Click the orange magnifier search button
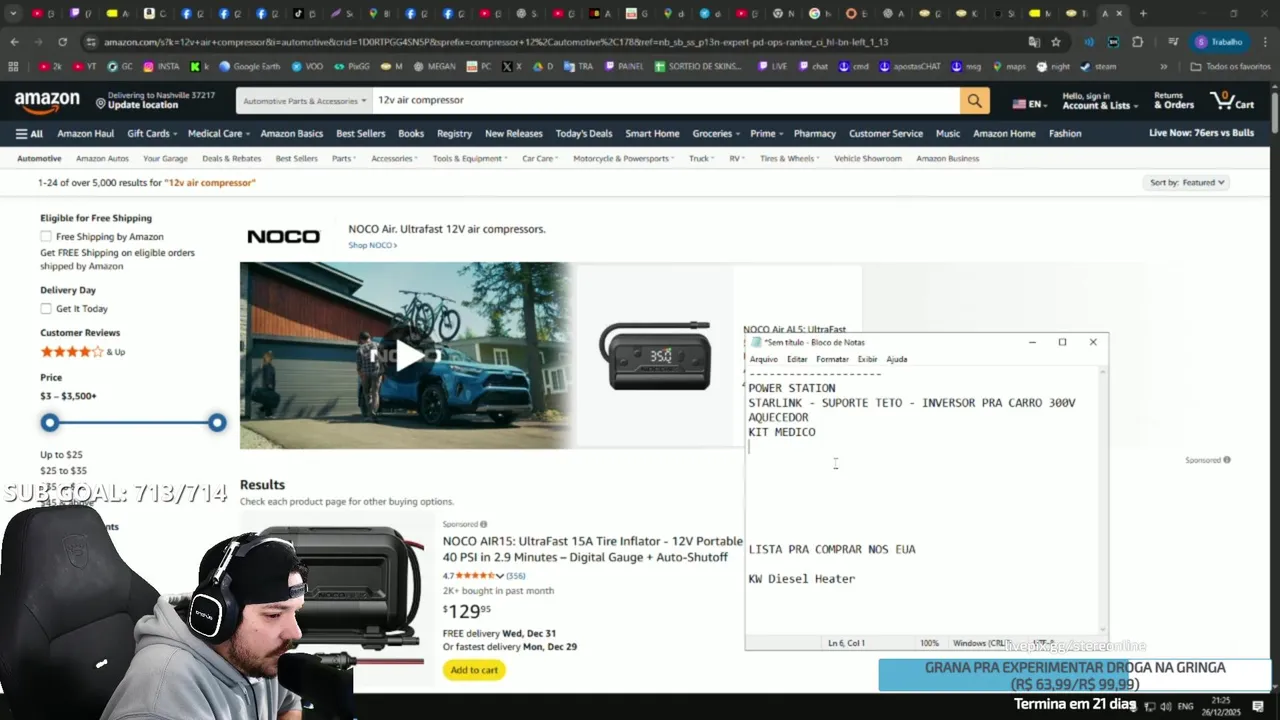The width and height of the screenshot is (1280, 720). pyautogui.click(x=974, y=100)
